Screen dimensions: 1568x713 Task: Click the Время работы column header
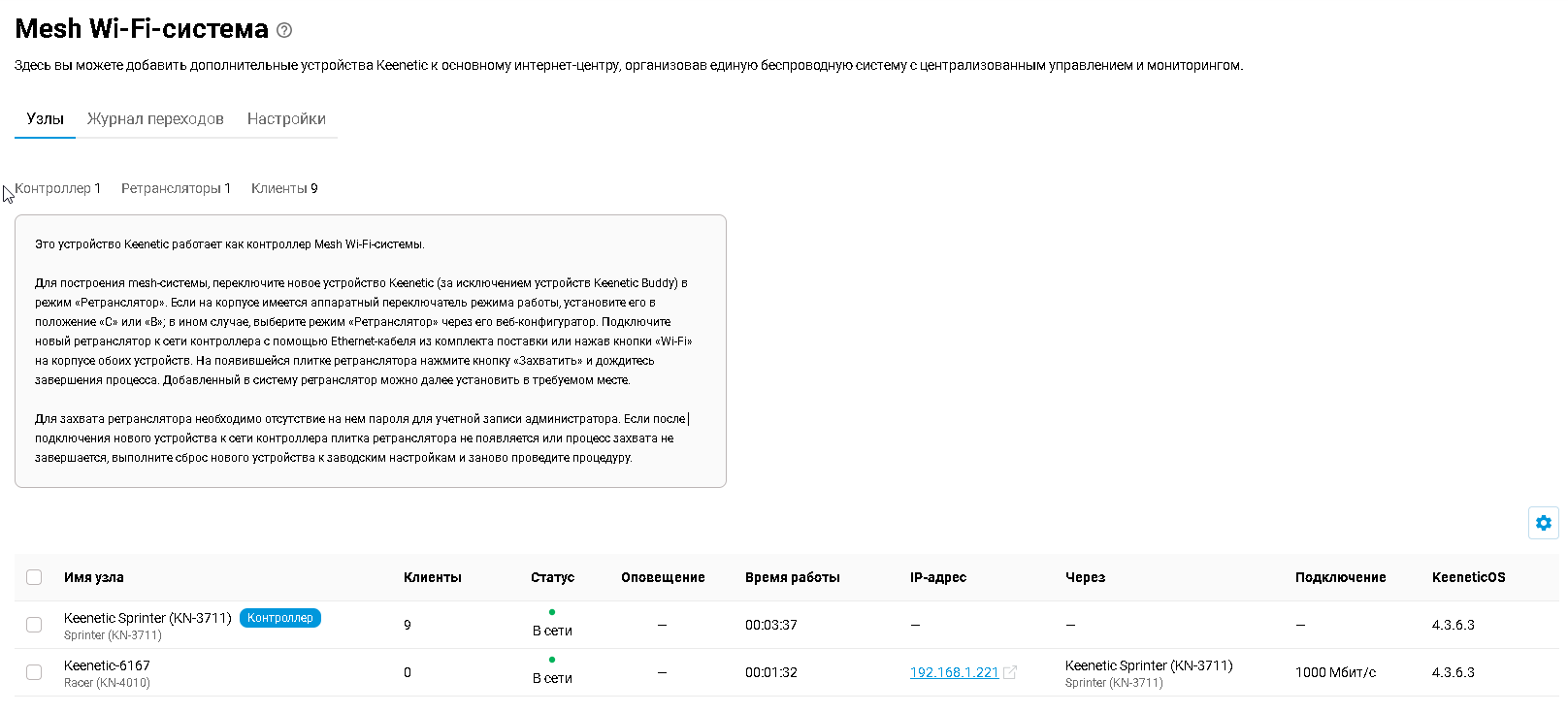point(792,577)
